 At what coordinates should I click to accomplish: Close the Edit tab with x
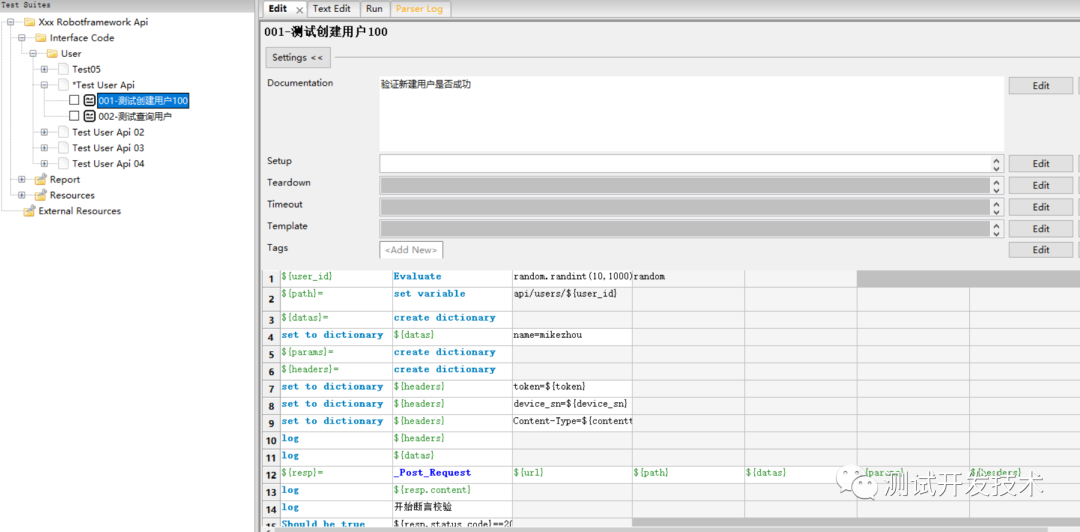pyautogui.click(x=299, y=10)
